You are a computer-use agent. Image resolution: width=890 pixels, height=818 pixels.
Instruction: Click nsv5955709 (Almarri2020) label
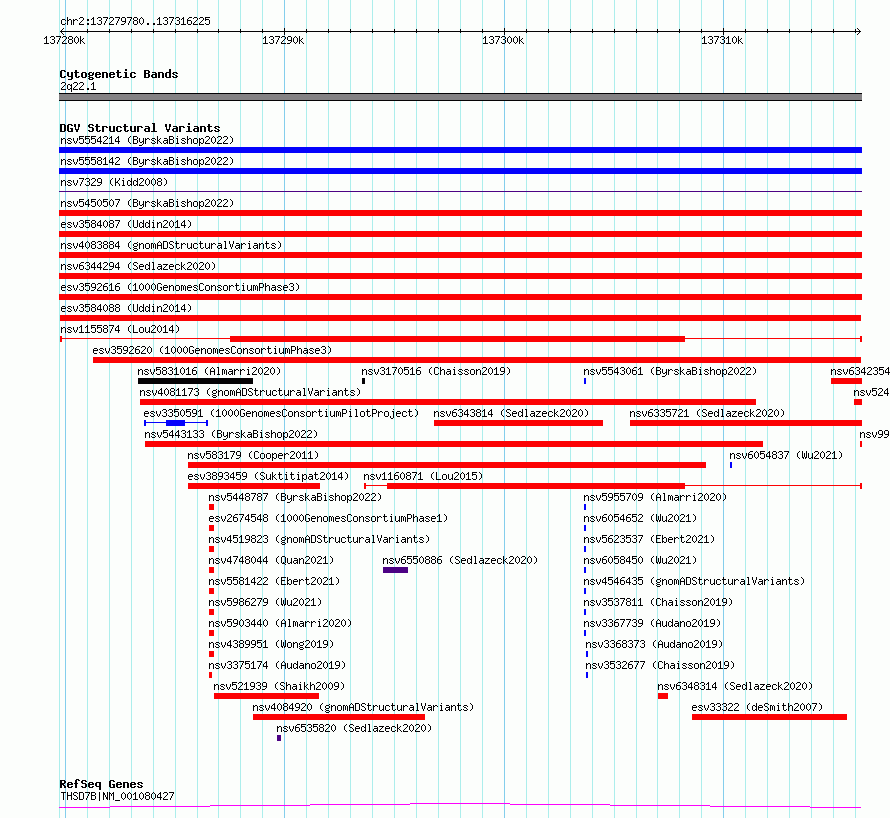tap(655, 497)
